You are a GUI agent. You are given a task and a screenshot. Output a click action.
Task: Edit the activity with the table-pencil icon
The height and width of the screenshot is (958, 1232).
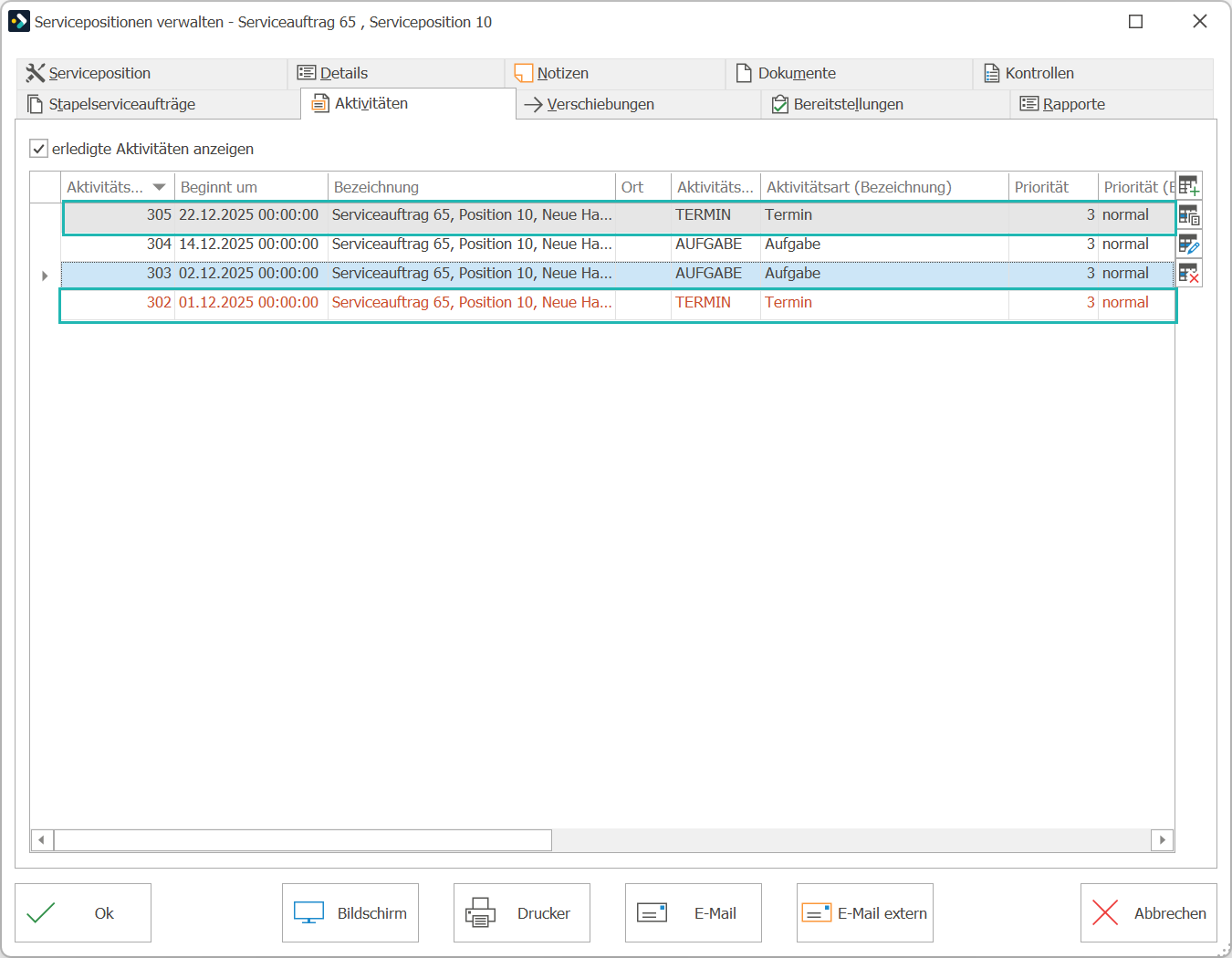click(1189, 245)
